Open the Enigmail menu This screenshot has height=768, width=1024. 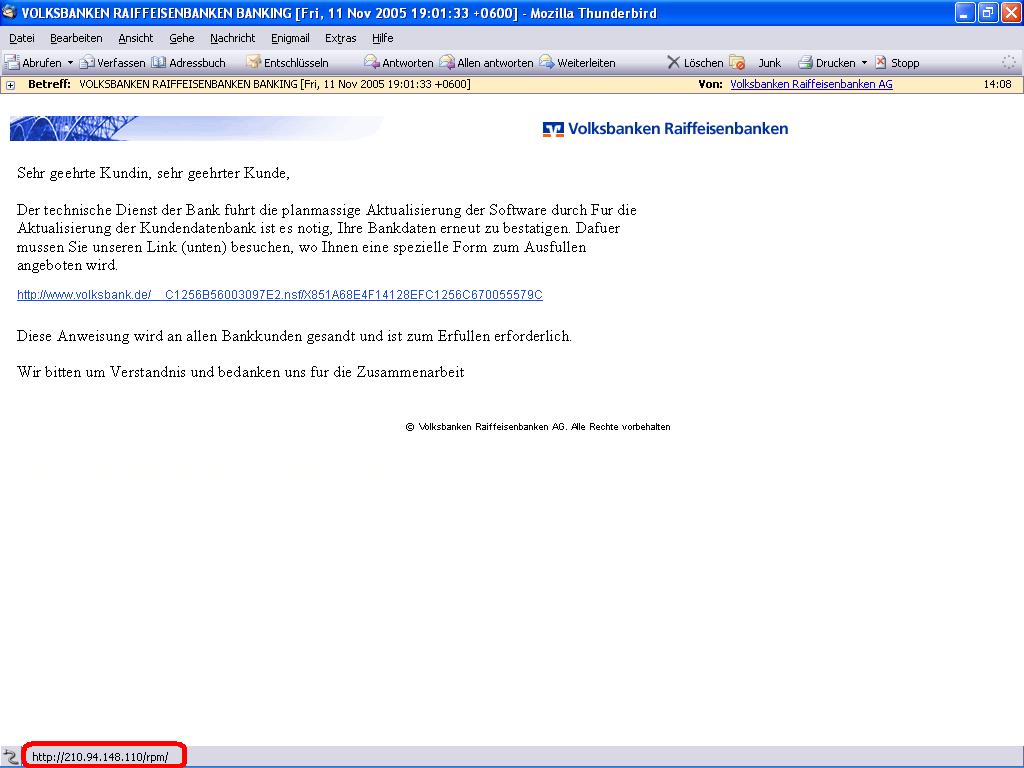pyautogui.click(x=290, y=38)
